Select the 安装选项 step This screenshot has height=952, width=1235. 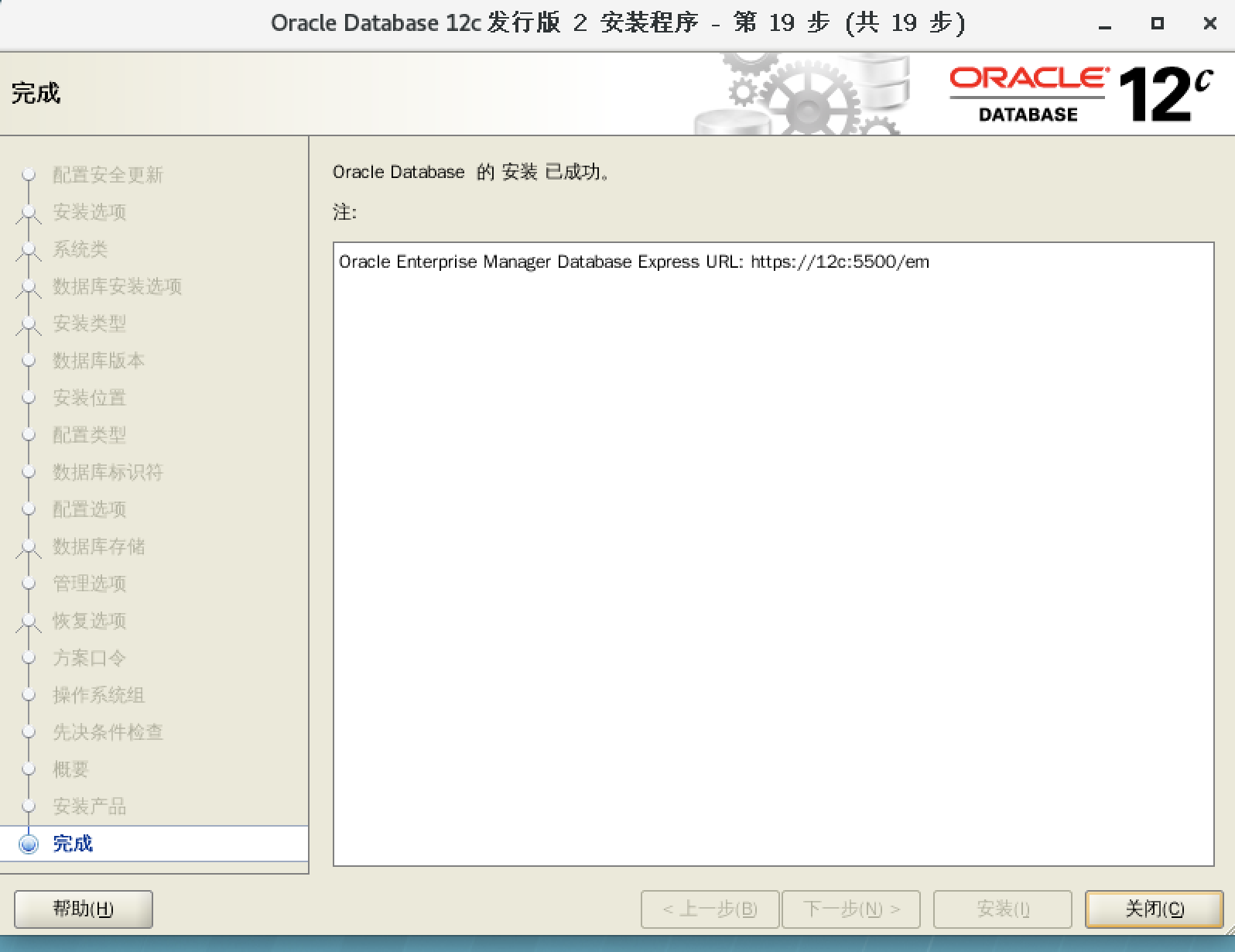[89, 212]
